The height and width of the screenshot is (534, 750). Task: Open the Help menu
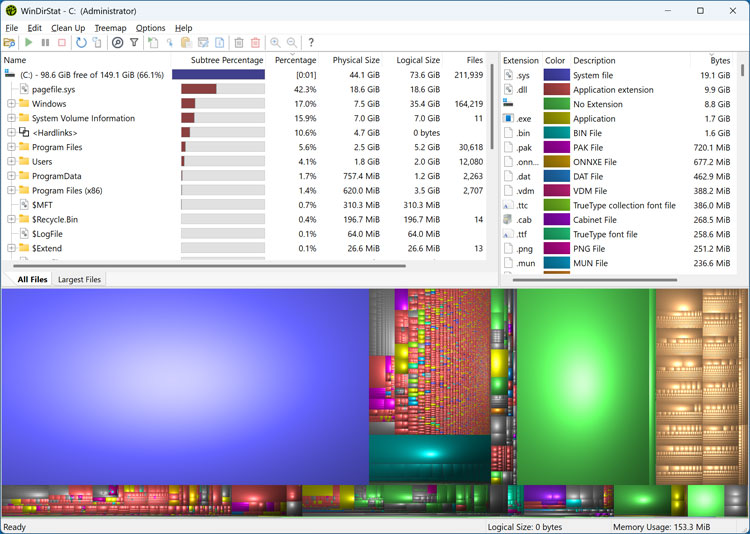(183, 28)
